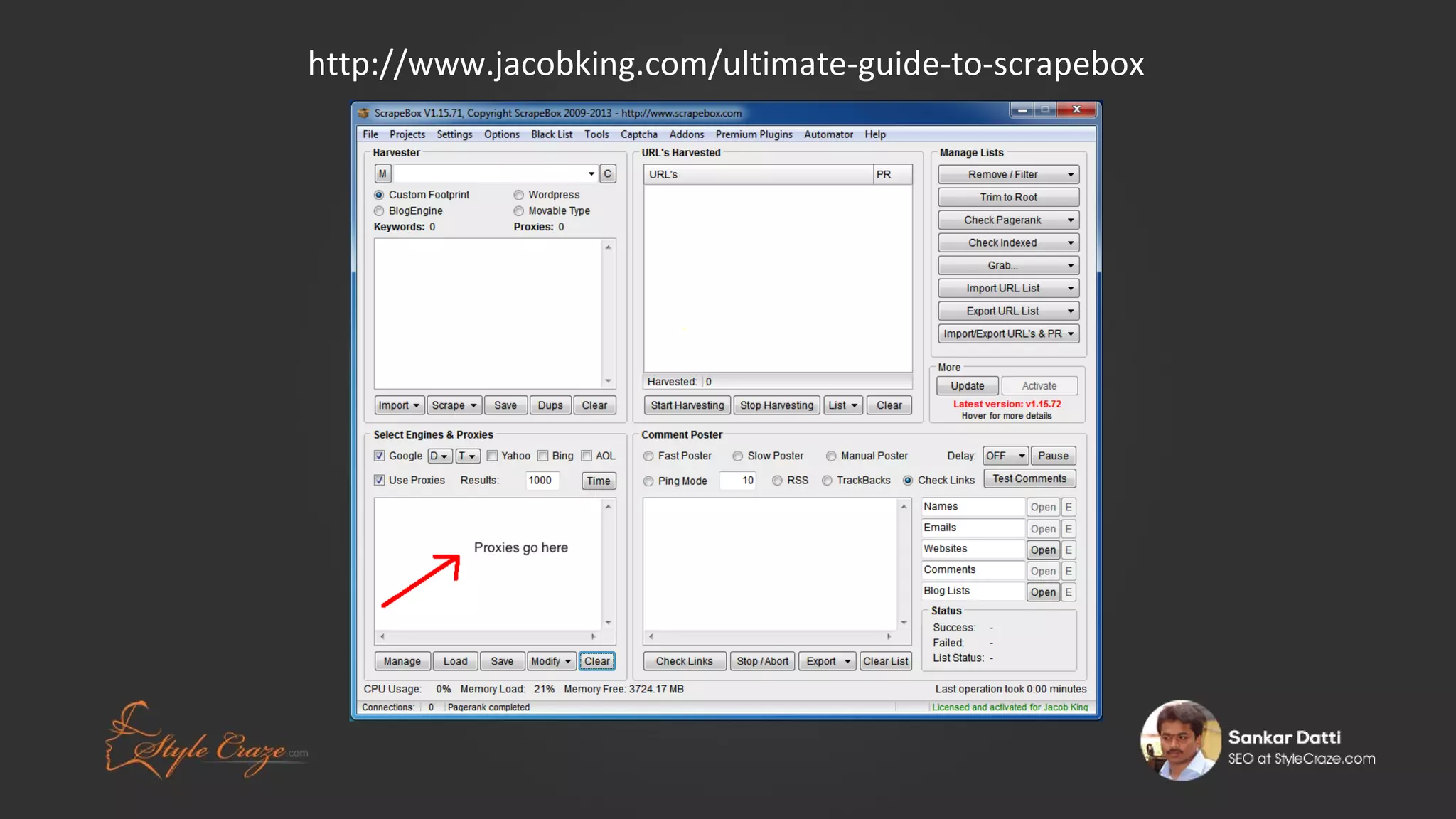Select RSS radio button
This screenshot has height=819, width=1456.
[x=778, y=481]
